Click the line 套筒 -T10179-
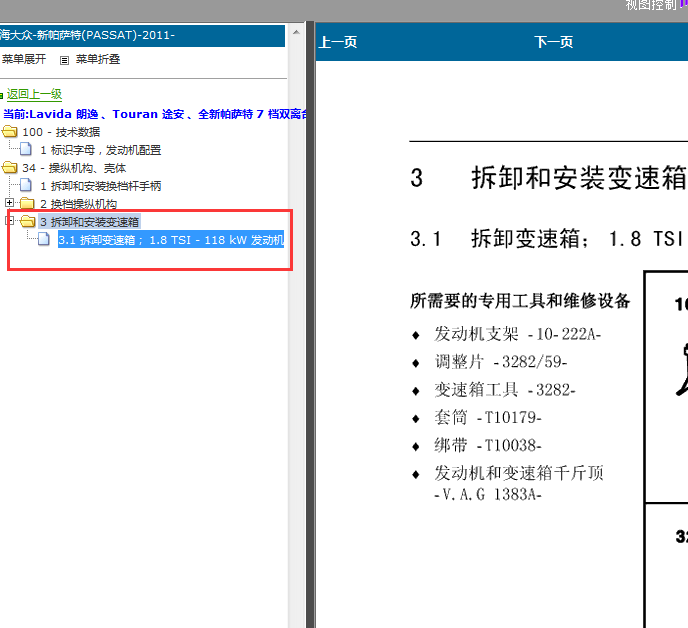The width and height of the screenshot is (688, 628). tap(488, 417)
